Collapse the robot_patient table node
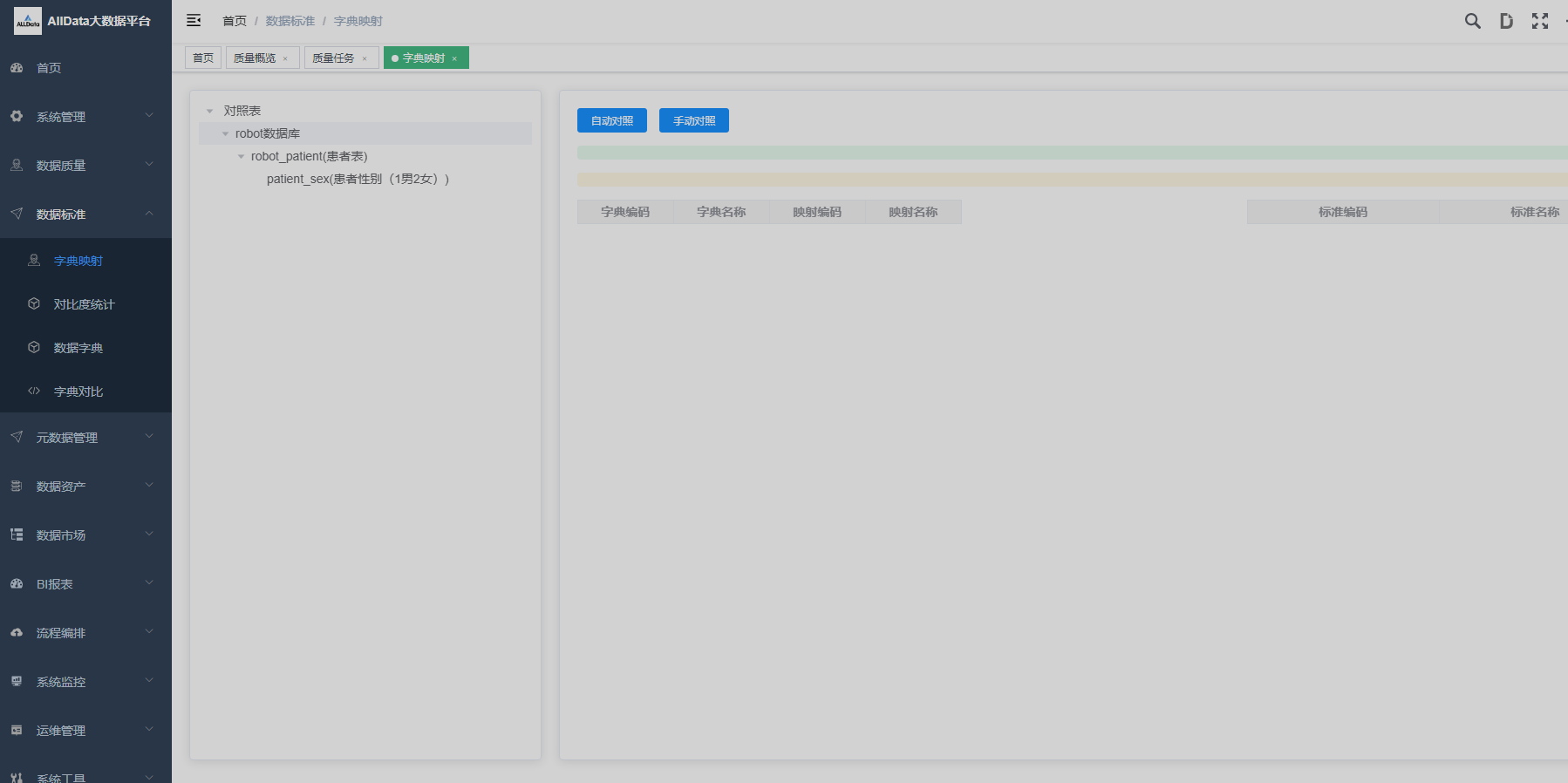 point(242,157)
